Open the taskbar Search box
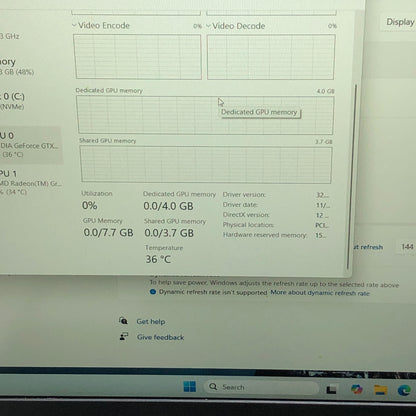Image resolution: width=416 pixels, height=416 pixels. pyautogui.click(x=261, y=387)
